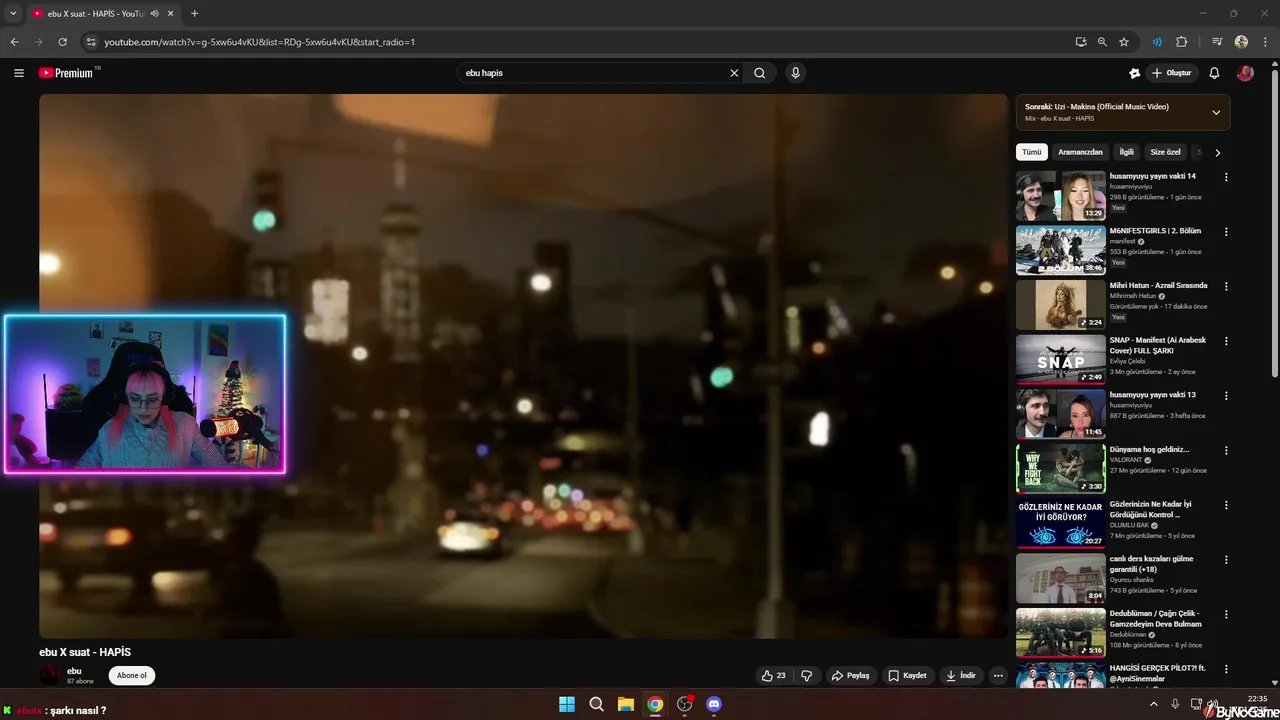The height and width of the screenshot is (720, 1280).
Task: Open HANGİSİ GERÇEK PİLOT video title
Action: coord(1158,673)
